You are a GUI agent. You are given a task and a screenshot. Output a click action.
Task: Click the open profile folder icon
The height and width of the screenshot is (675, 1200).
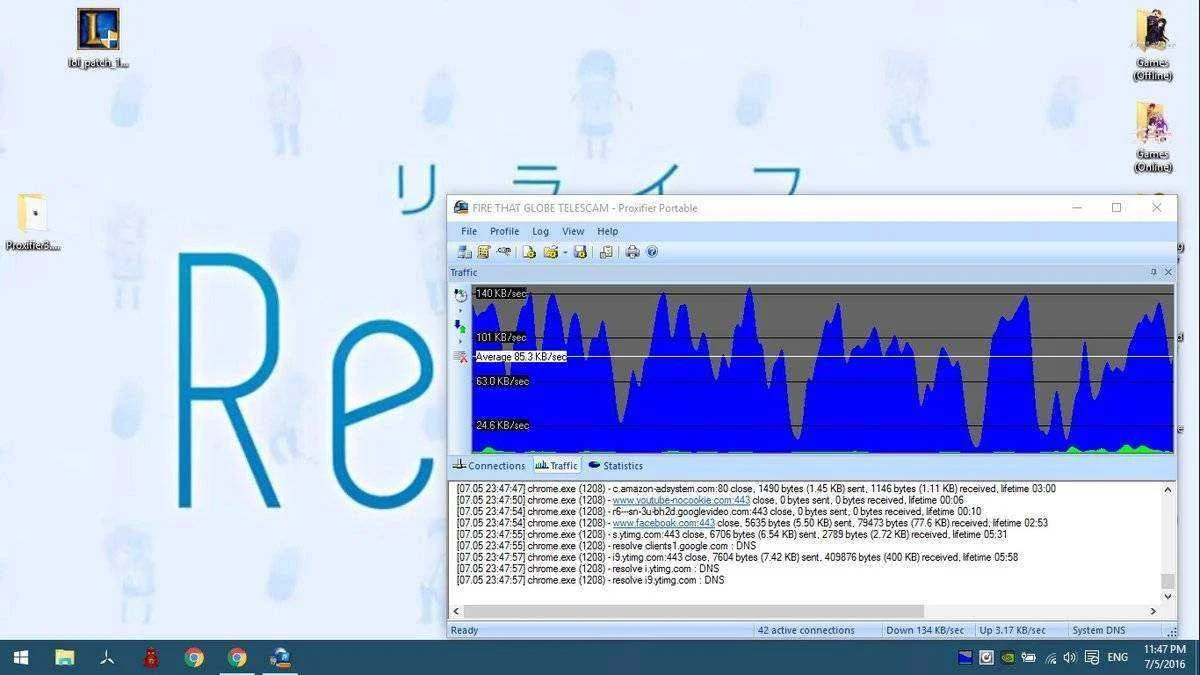[x=551, y=252]
